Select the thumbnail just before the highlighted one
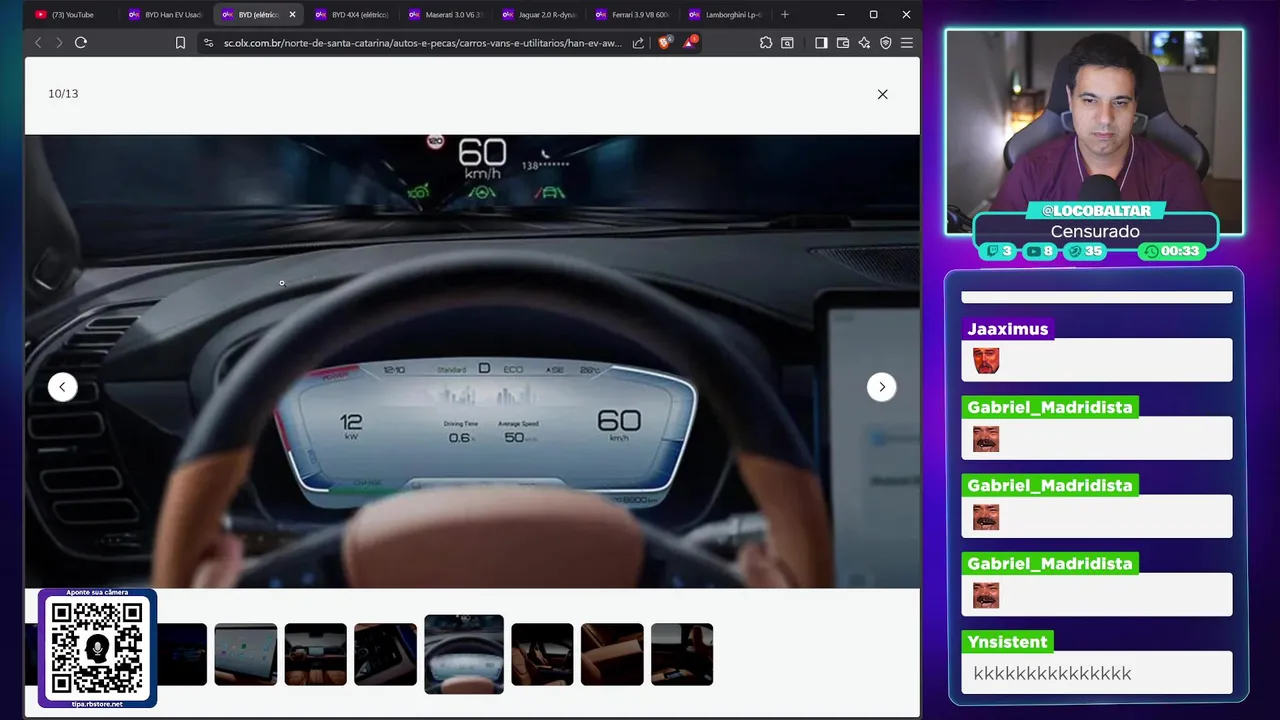The image size is (1280, 720). 385,655
